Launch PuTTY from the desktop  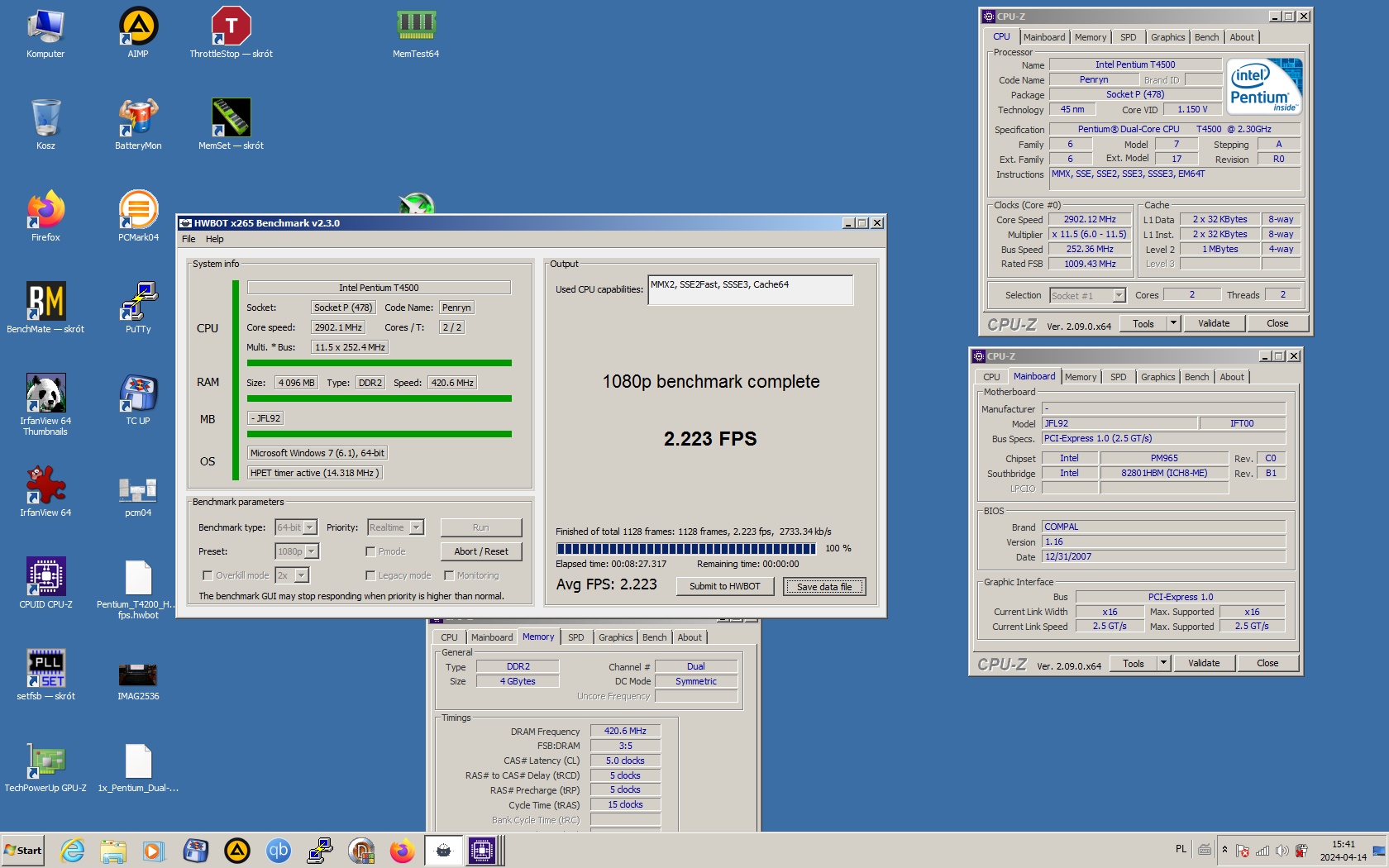pos(138,308)
